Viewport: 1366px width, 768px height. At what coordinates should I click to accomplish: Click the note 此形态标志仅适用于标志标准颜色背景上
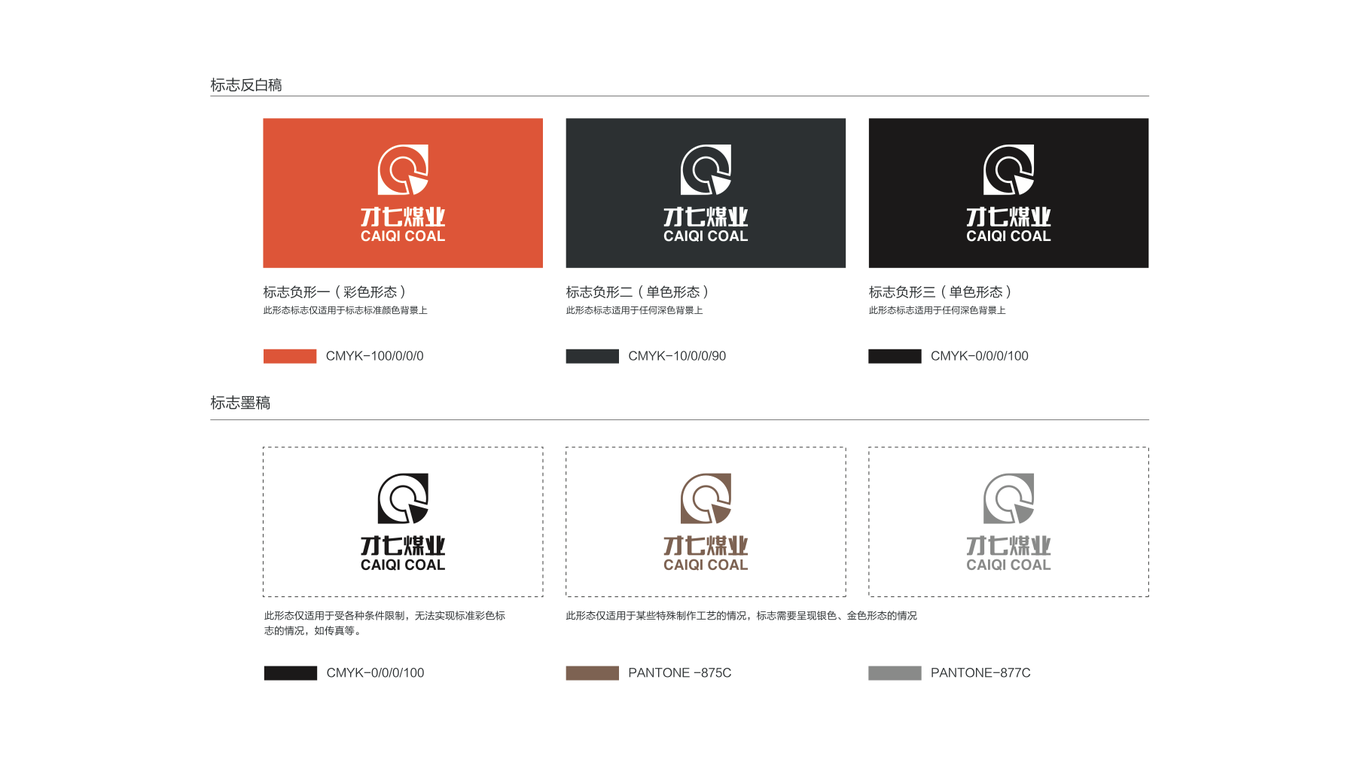(345, 311)
